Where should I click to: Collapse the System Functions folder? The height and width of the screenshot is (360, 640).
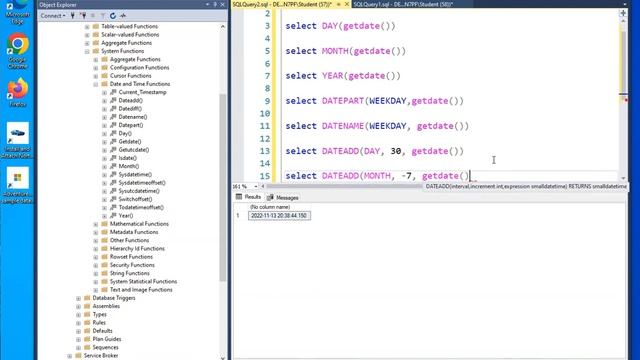87,51
